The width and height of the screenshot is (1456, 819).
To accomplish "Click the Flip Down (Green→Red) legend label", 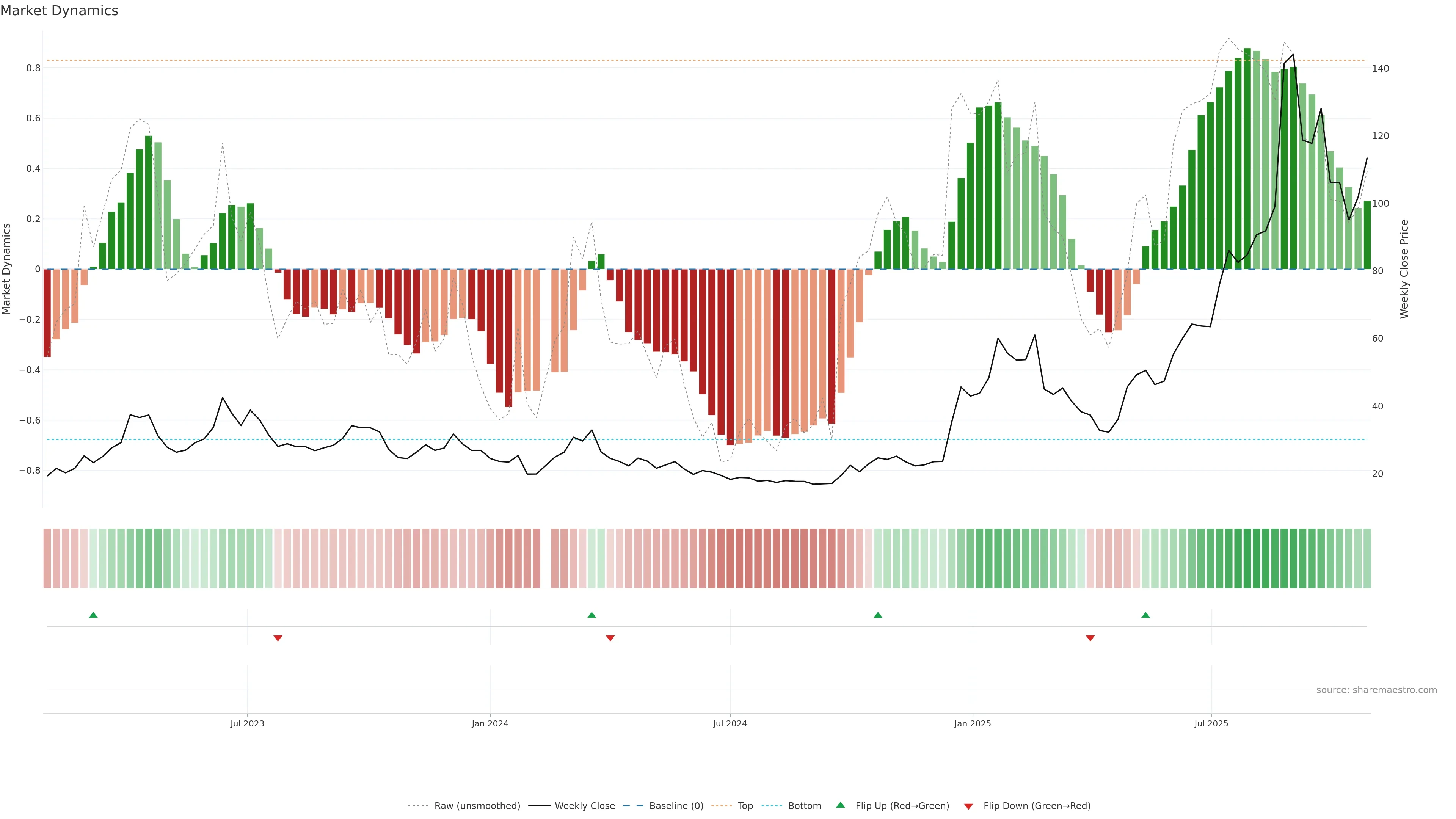I will (1037, 806).
